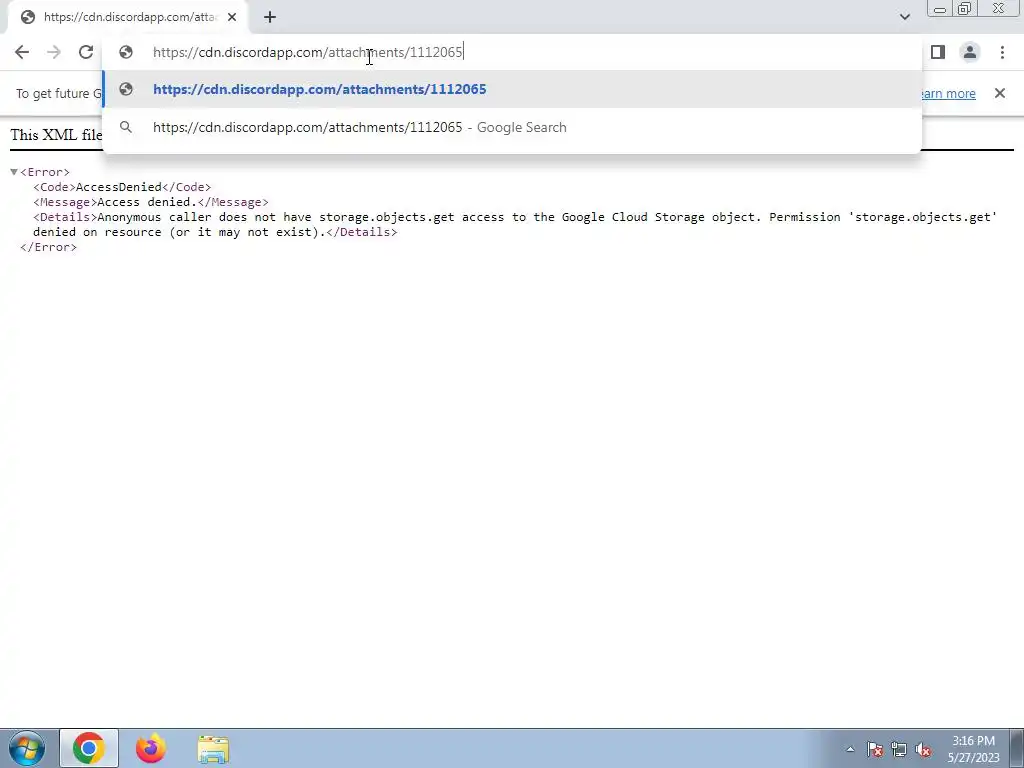This screenshot has height=768, width=1024.
Task: Click the Chrome taskbar icon
Action: click(x=89, y=748)
